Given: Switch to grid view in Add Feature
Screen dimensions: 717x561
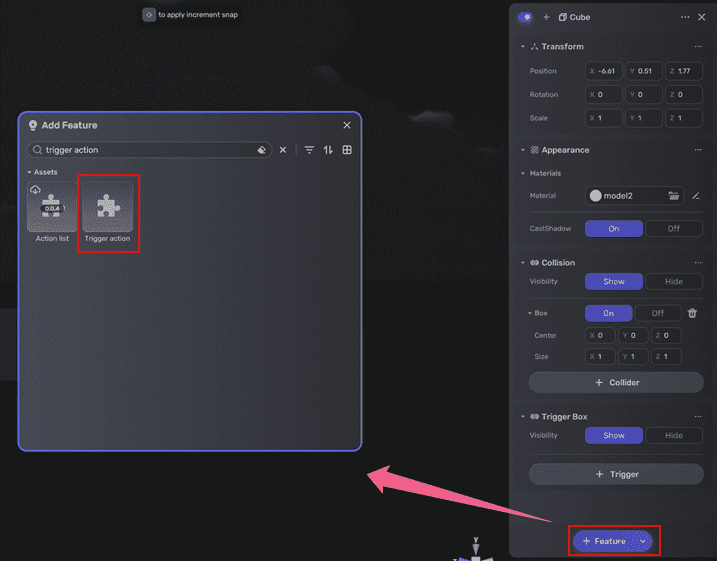Looking at the screenshot, I should (347, 150).
